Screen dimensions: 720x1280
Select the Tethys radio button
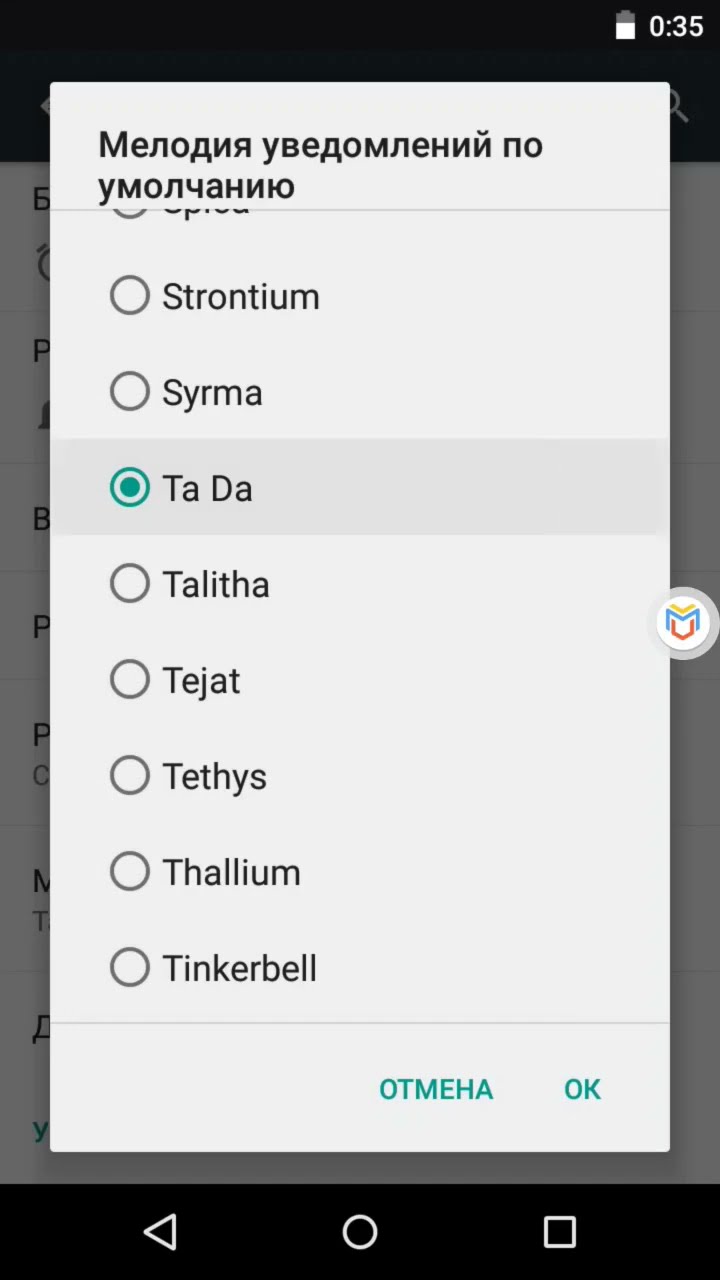tap(130, 776)
